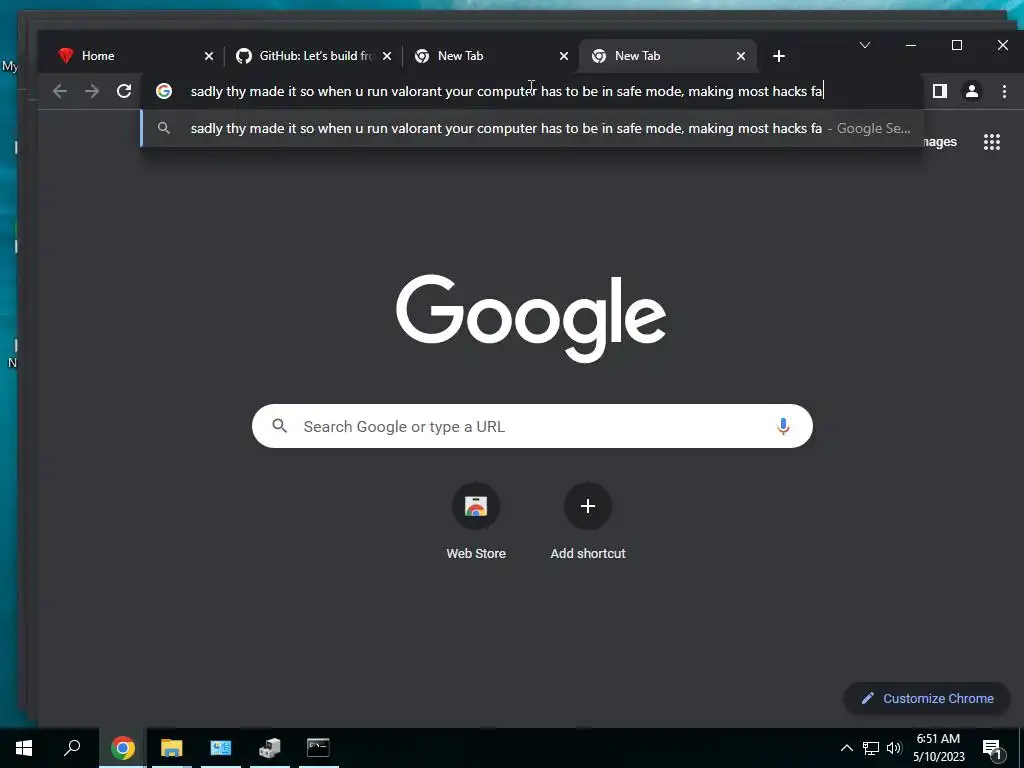Click the Chrome taskbar icon
The width and height of the screenshot is (1024, 768).
[122, 748]
